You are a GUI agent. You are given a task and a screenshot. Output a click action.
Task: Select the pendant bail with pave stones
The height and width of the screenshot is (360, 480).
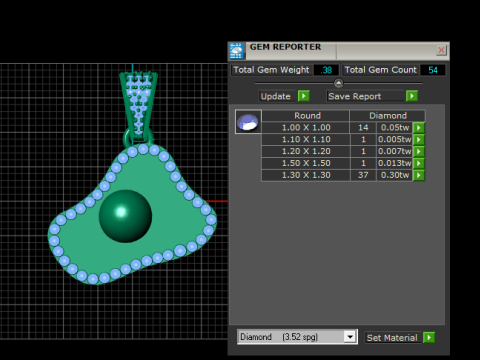point(138,106)
